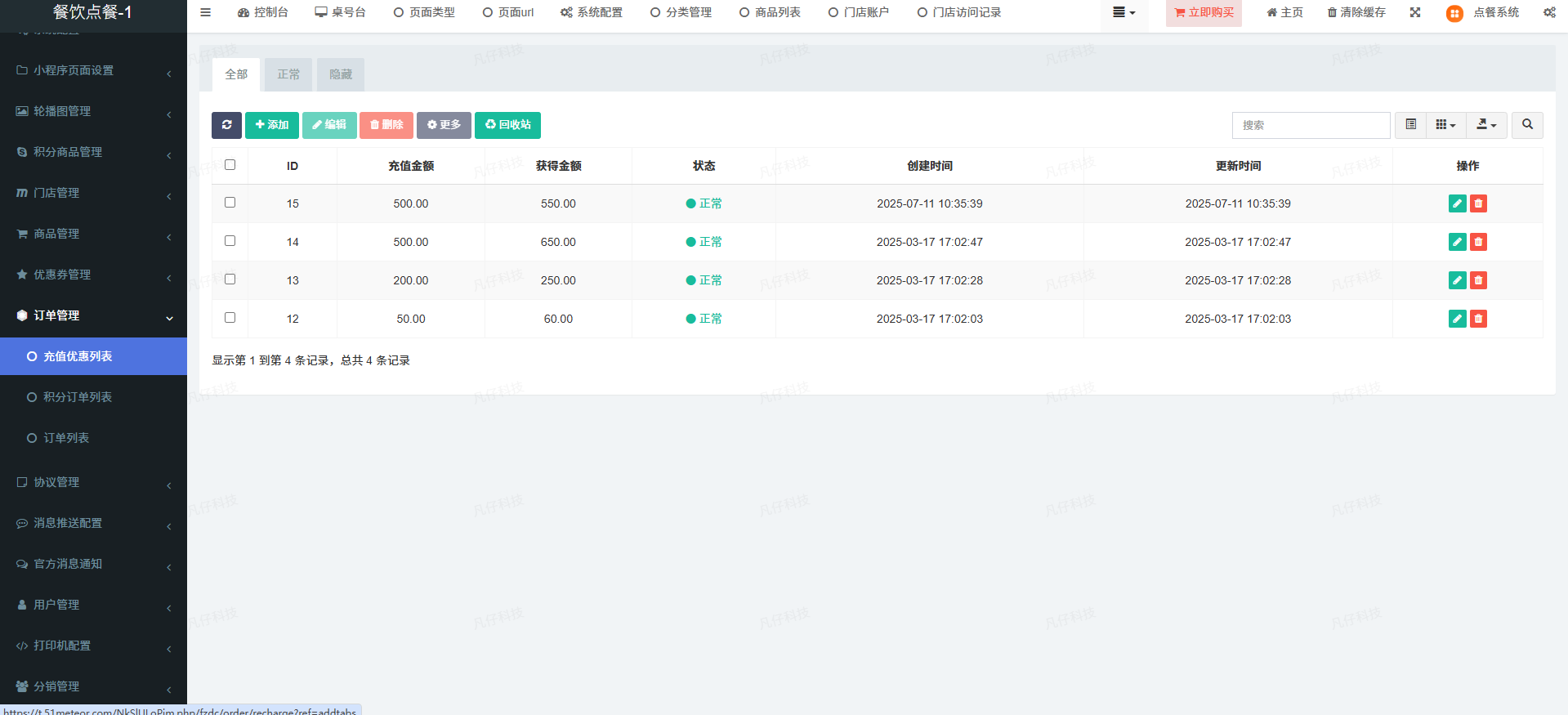Viewport: 1568px width, 715px height.
Task: Open the export data dropdown
Action: click(x=1486, y=125)
